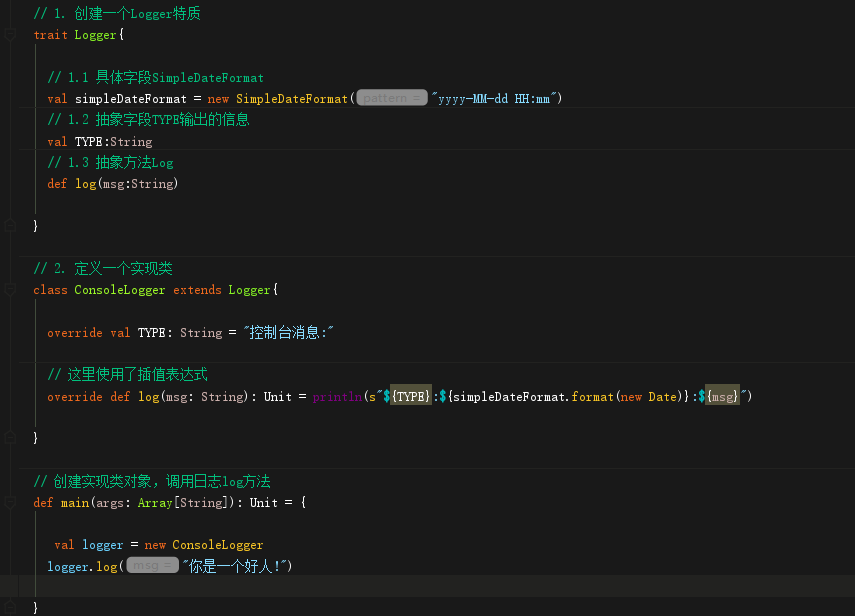Click the 'extends' keyword
This screenshot has width=855, height=616.
click(197, 289)
